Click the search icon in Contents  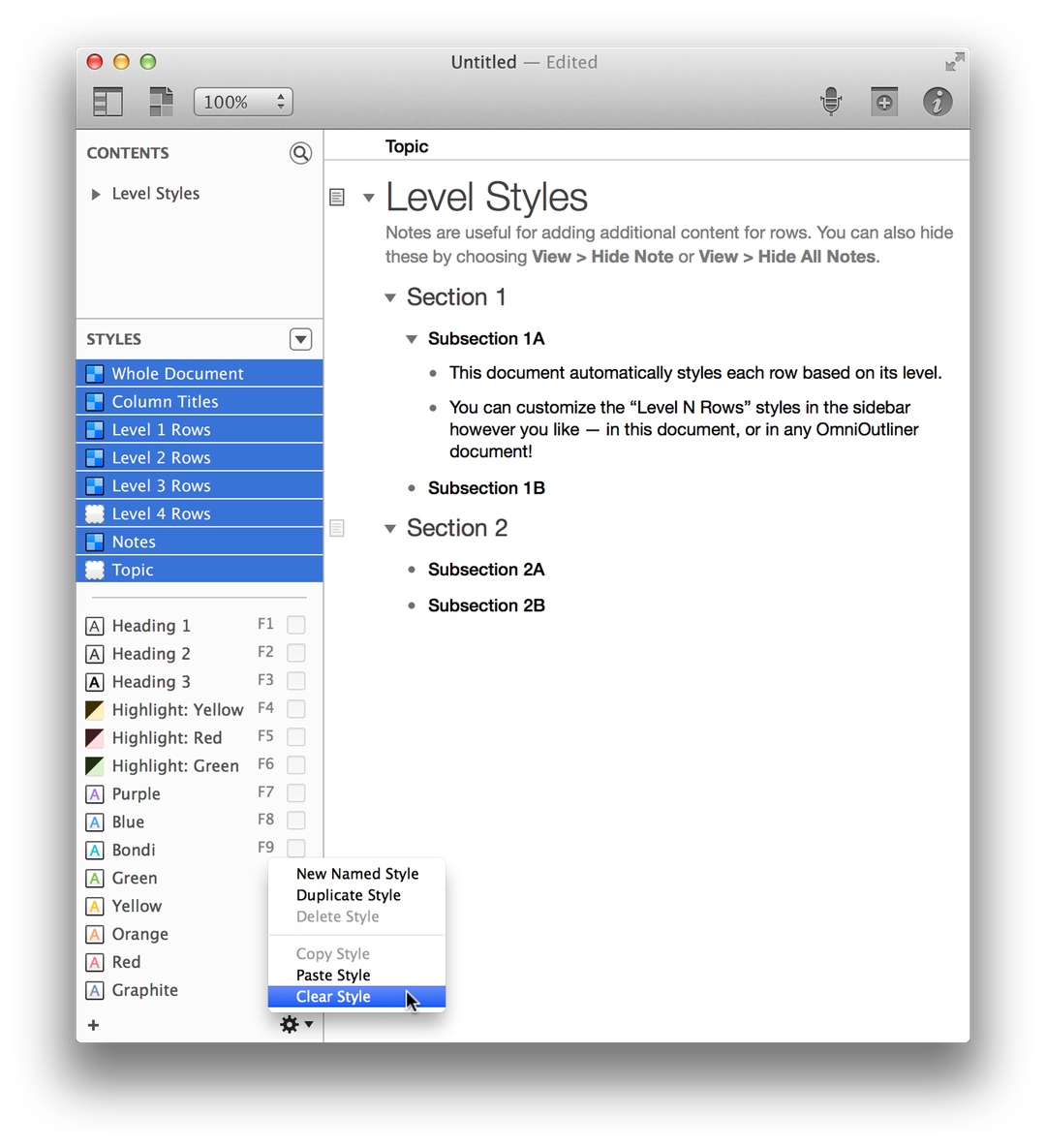[301, 153]
